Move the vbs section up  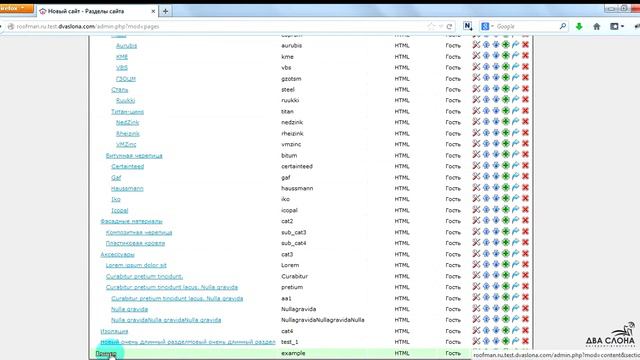click(x=486, y=67)
